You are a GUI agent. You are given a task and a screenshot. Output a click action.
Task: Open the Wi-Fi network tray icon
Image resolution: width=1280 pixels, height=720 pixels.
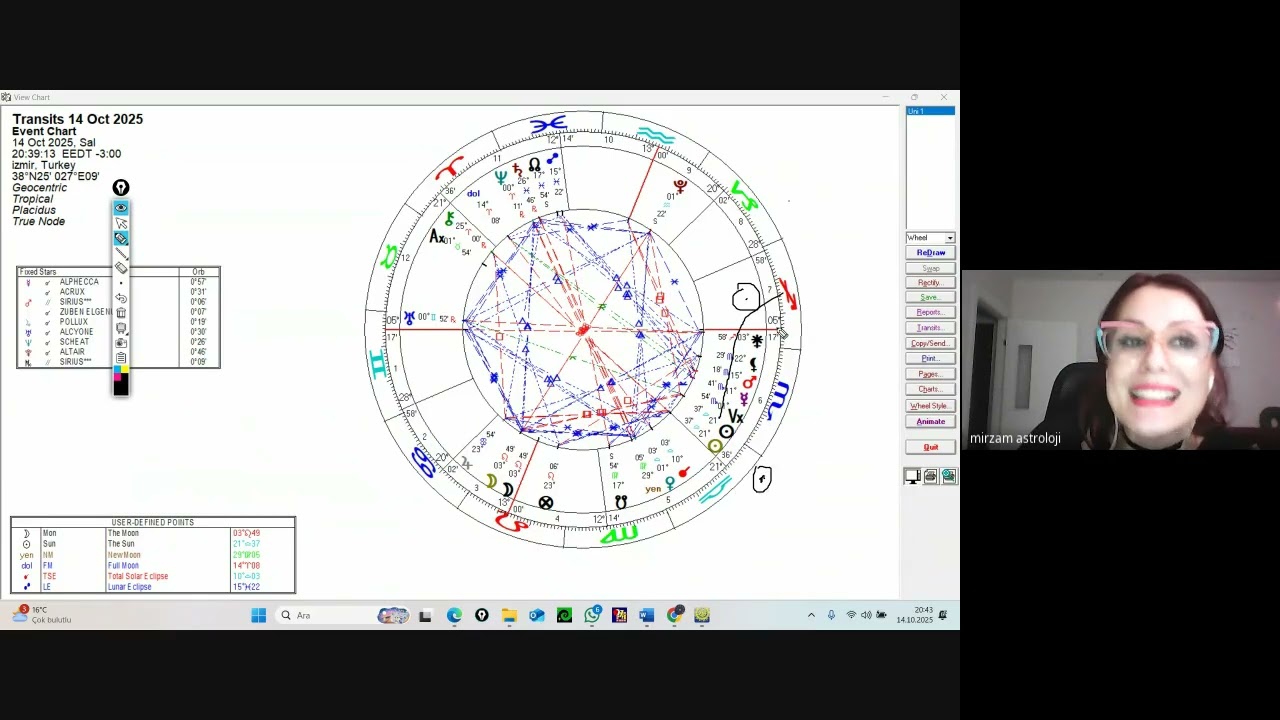click(851, 615)
